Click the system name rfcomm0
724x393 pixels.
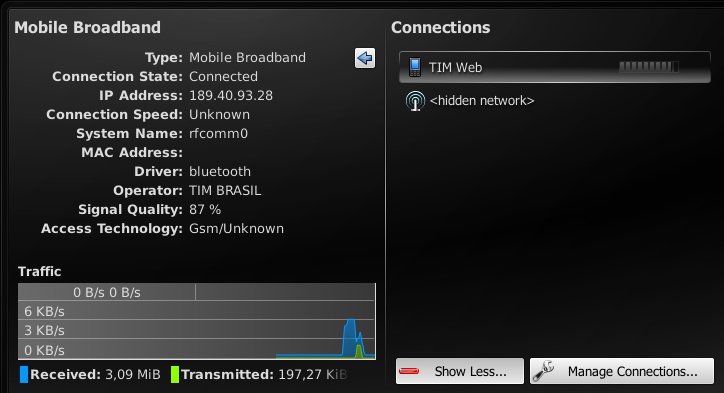[218, 133]
